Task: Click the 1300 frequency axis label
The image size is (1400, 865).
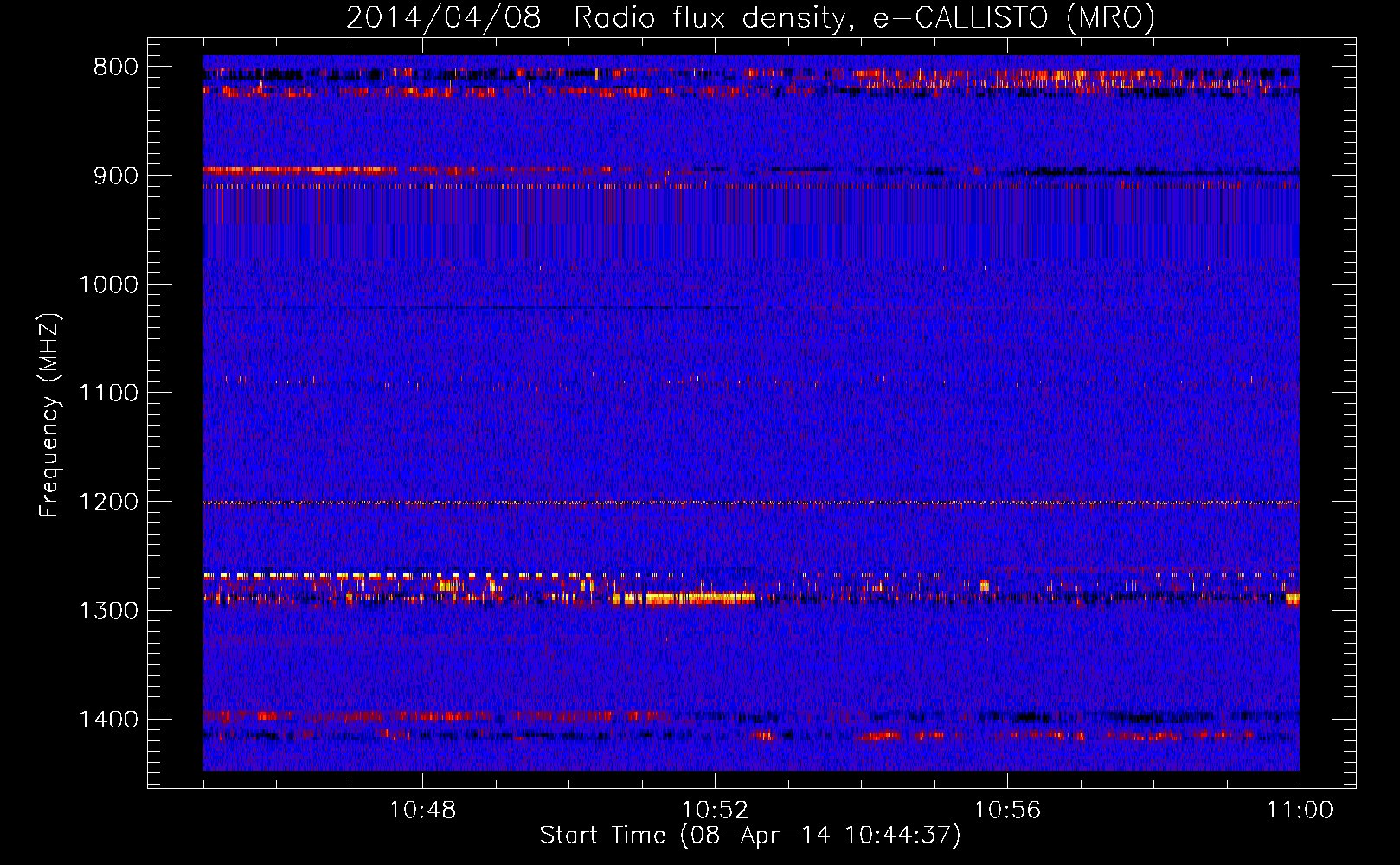Action: (x=108, y=611)
